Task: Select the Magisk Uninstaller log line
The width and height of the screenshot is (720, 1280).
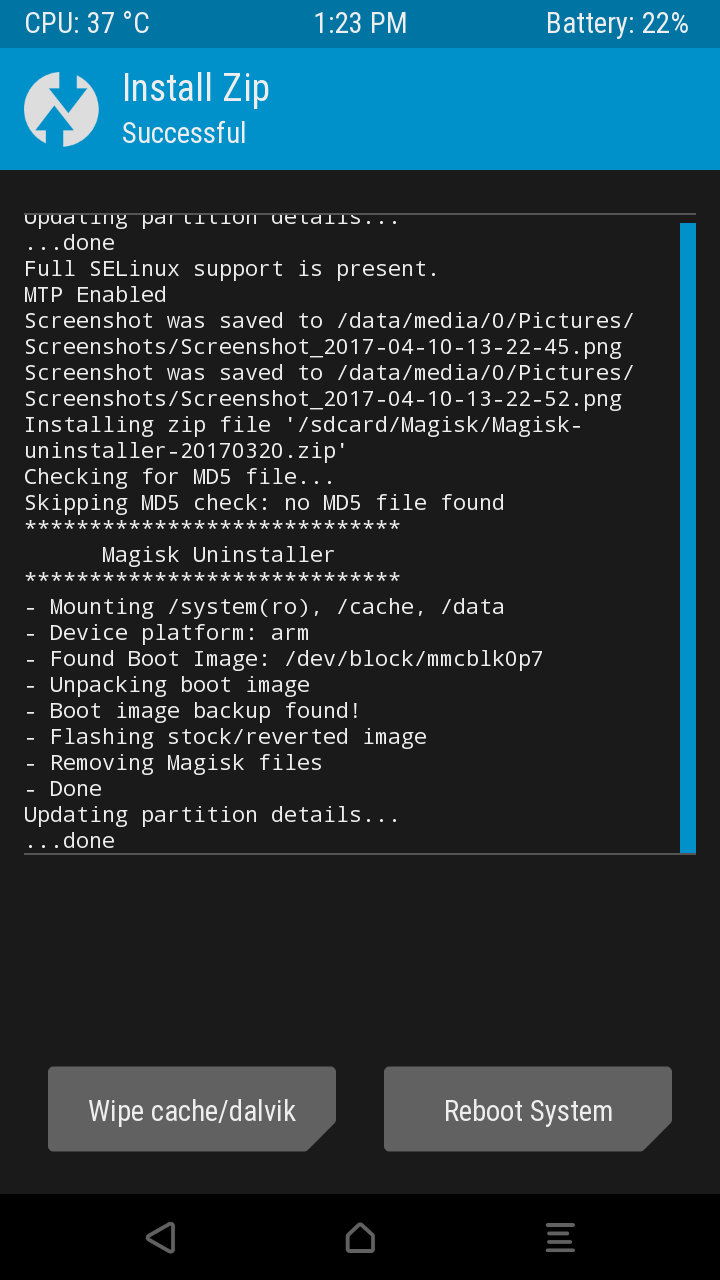Action: coord(218,554)
